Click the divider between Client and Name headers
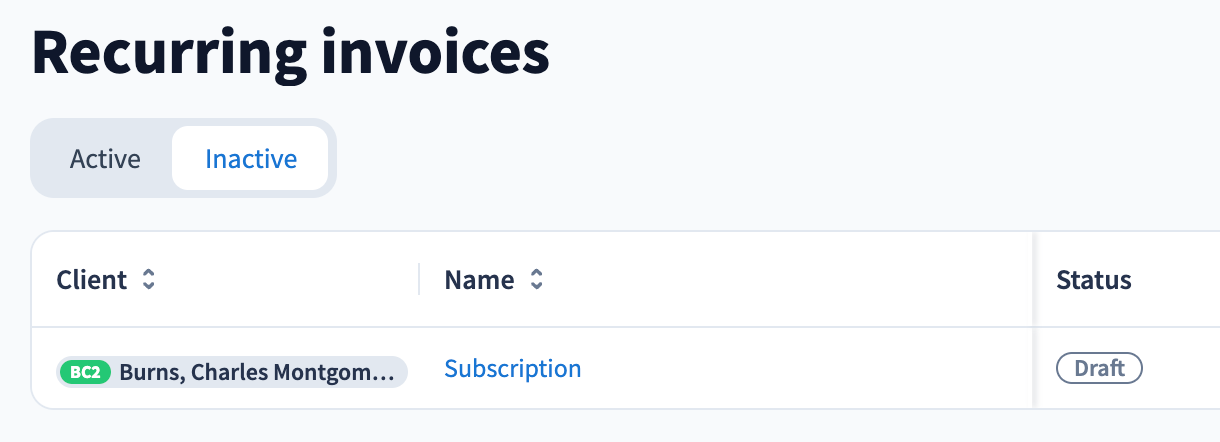 (x=419, y=280)
